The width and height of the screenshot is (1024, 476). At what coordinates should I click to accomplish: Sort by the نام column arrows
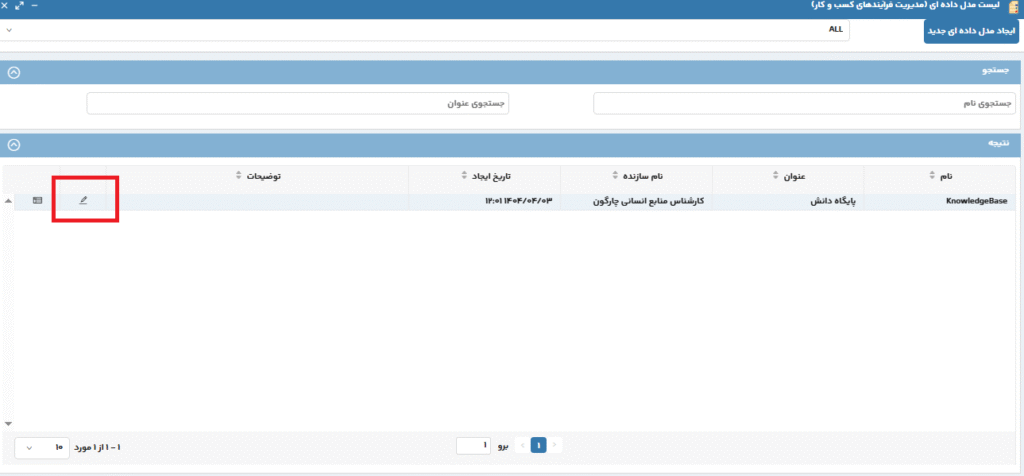[x=930, y=176]
